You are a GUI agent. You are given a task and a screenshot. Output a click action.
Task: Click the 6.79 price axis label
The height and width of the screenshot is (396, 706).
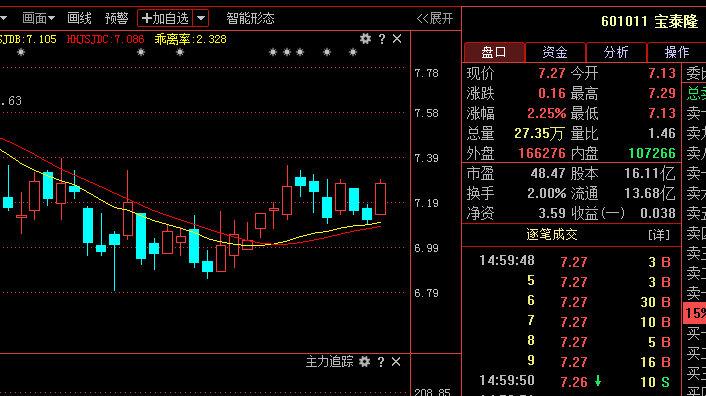click(426, 293)
